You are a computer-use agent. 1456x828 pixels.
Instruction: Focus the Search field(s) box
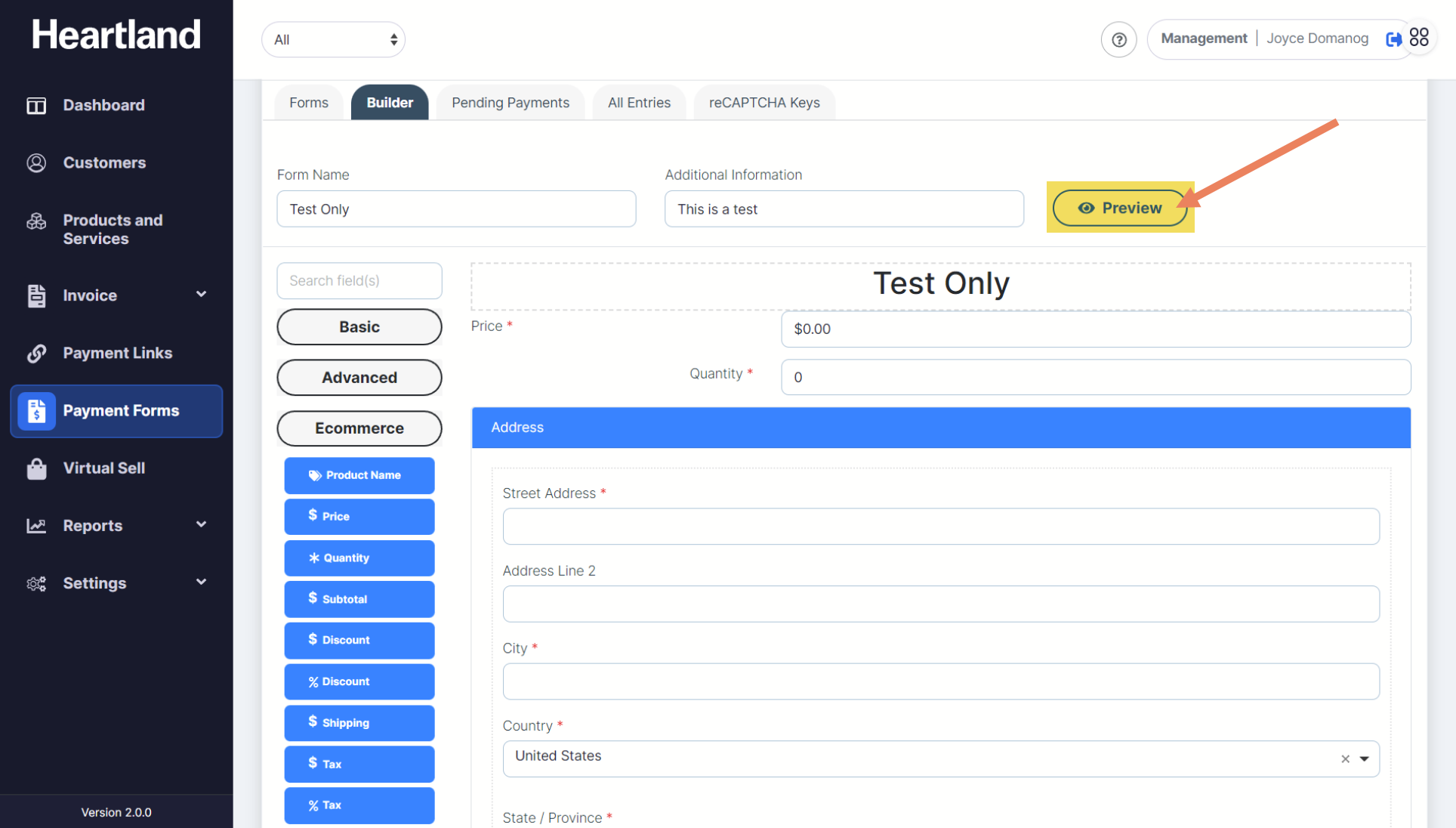359,281
